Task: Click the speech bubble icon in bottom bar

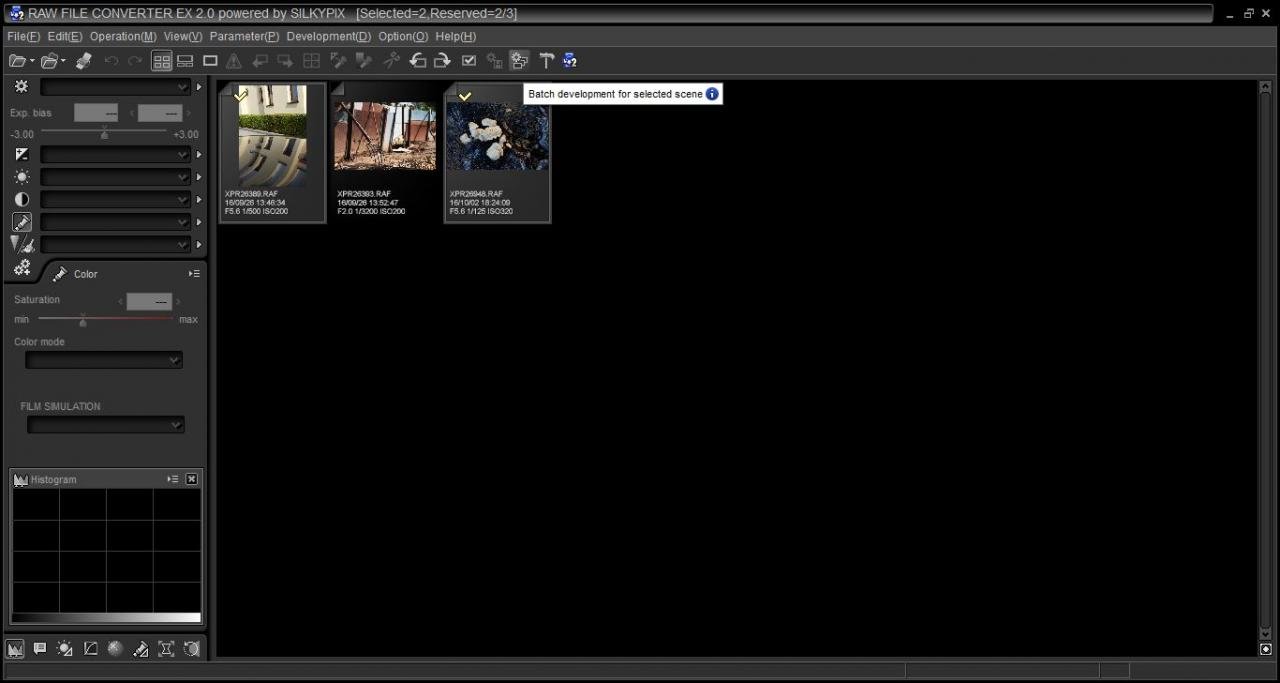Action: (x=40, y=649)
